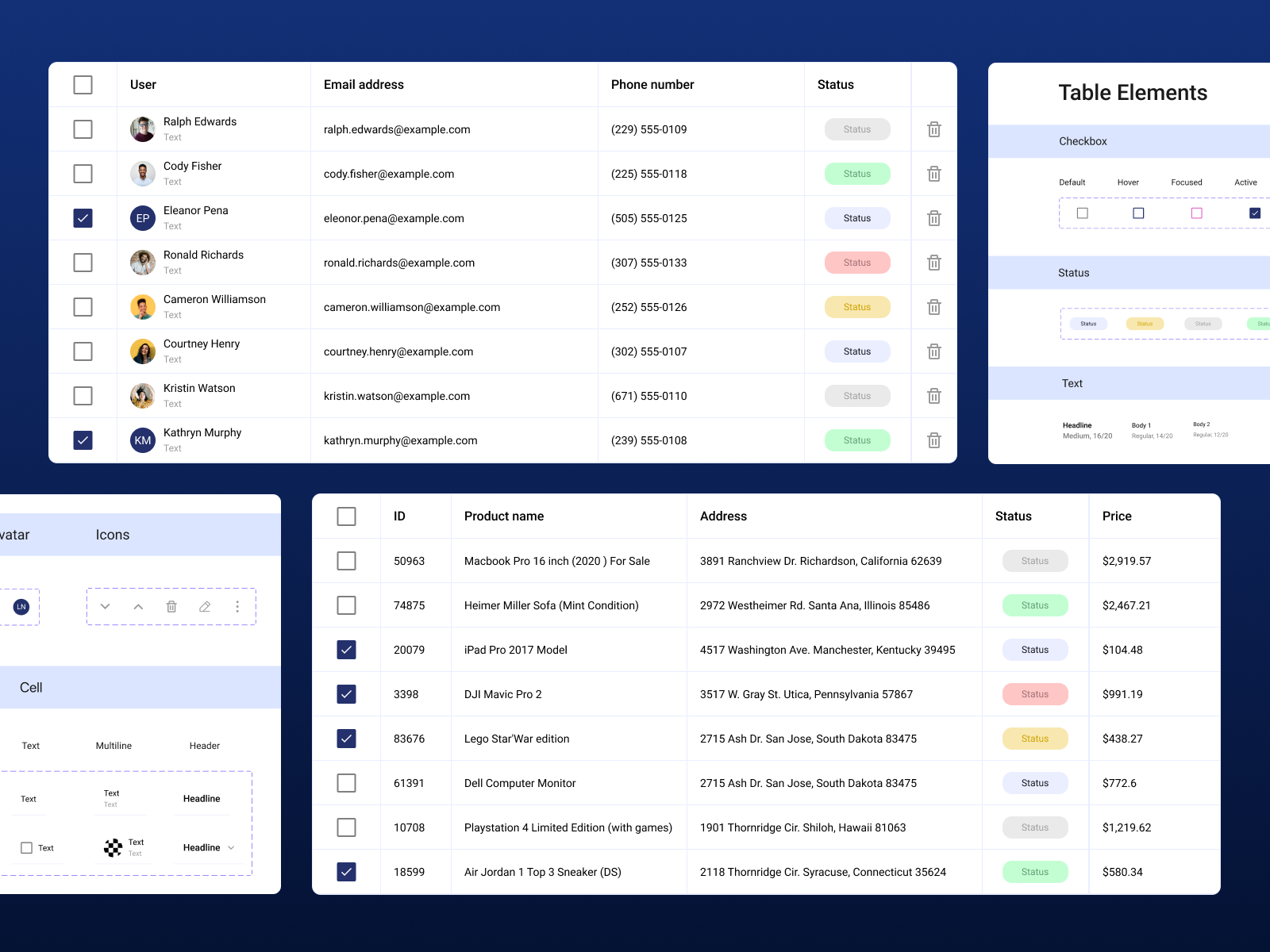This screenshot has height=952, width=1270.
Task: Click the LN avatar badge in Avatar section
Action: [x=21, y=606]
